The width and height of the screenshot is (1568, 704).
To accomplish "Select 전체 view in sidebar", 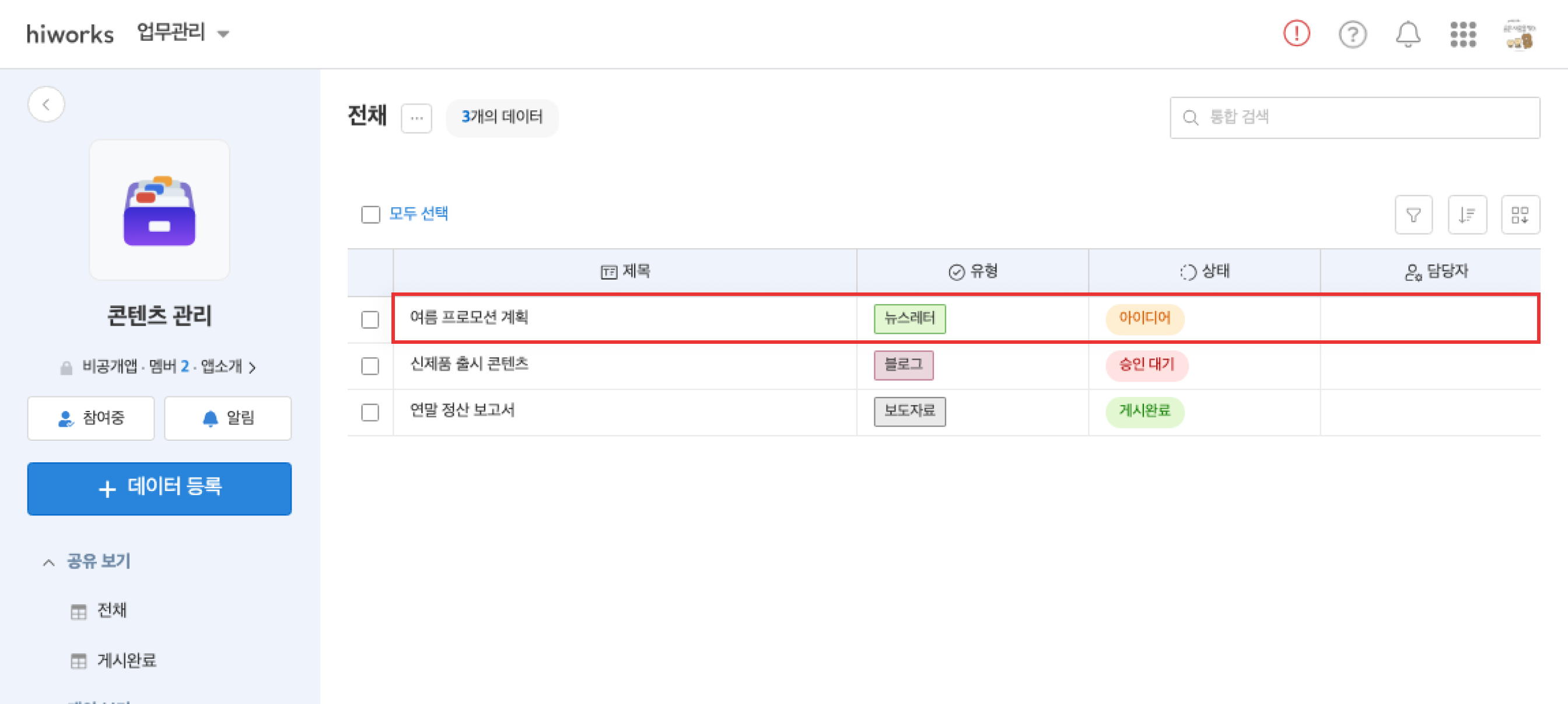I will (x=111, y=610).
